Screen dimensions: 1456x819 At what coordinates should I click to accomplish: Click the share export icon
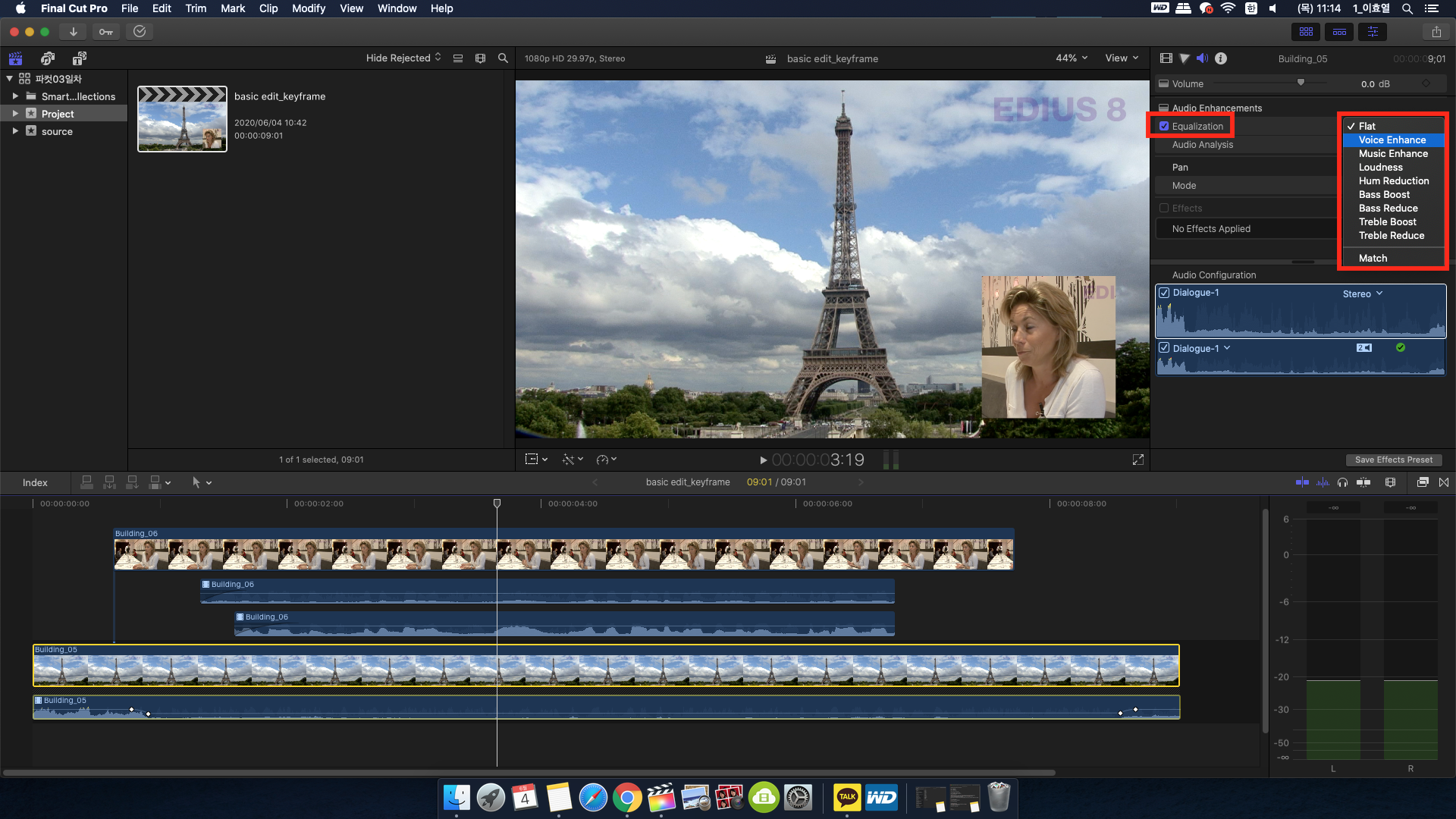pyautogui.click(x=1436, y=32)
